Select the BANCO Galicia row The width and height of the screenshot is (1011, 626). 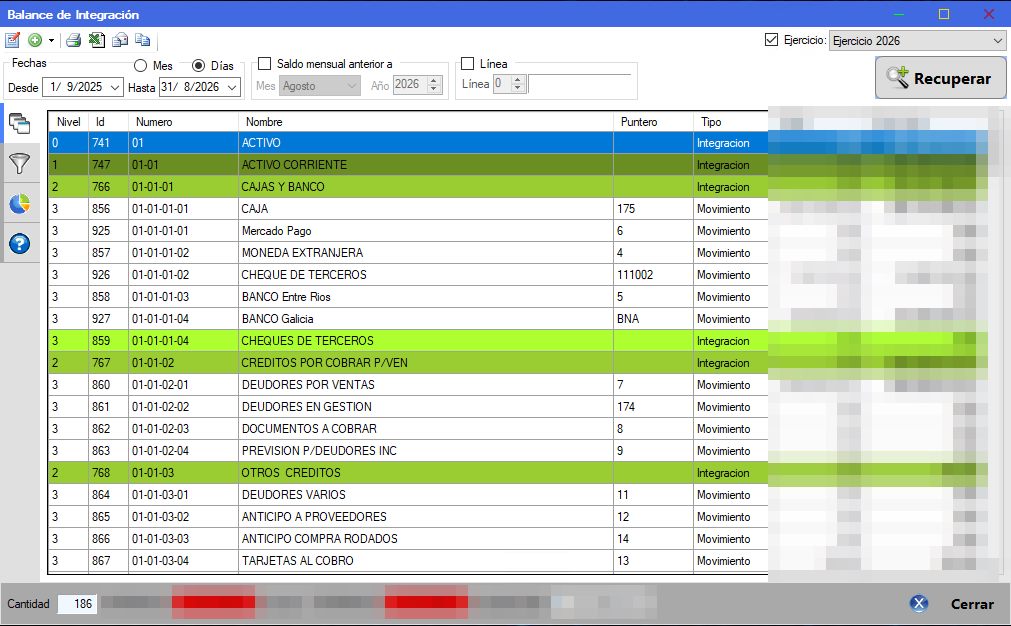point(408,318)
